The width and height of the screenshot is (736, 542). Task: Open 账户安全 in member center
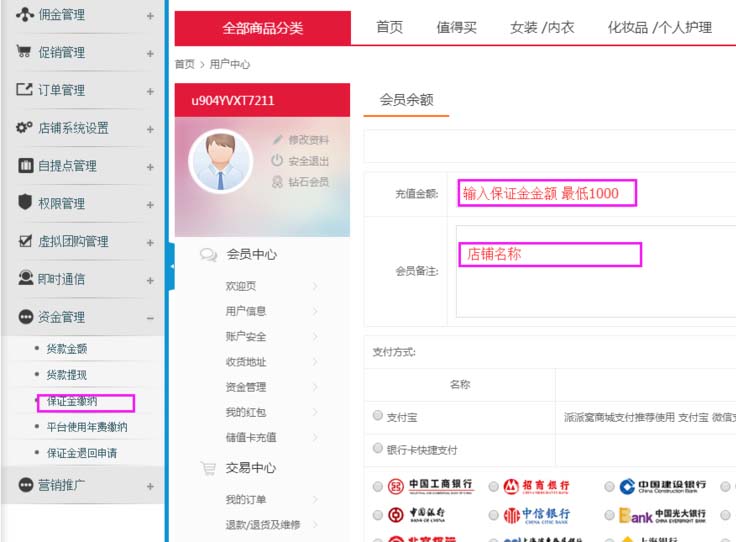(245, 336)
